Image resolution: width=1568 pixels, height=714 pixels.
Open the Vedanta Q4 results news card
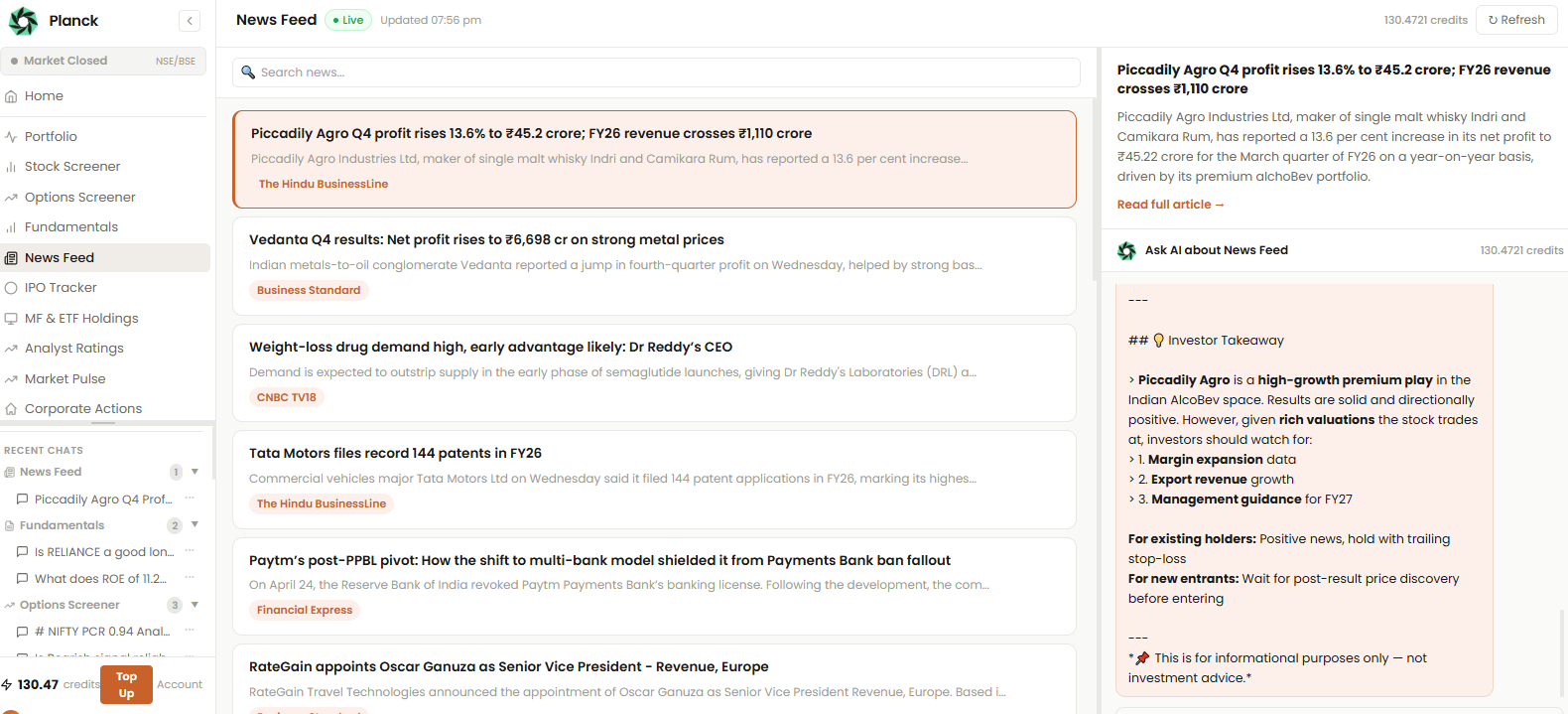[654, 265]
